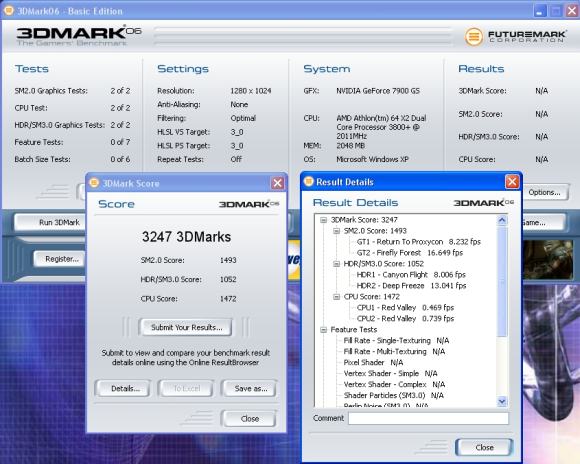The height and width of the screenshot is (464, 580).
Task: Open Details in the Score dialog
Action: pyautogui.click(x=123, y=389)
